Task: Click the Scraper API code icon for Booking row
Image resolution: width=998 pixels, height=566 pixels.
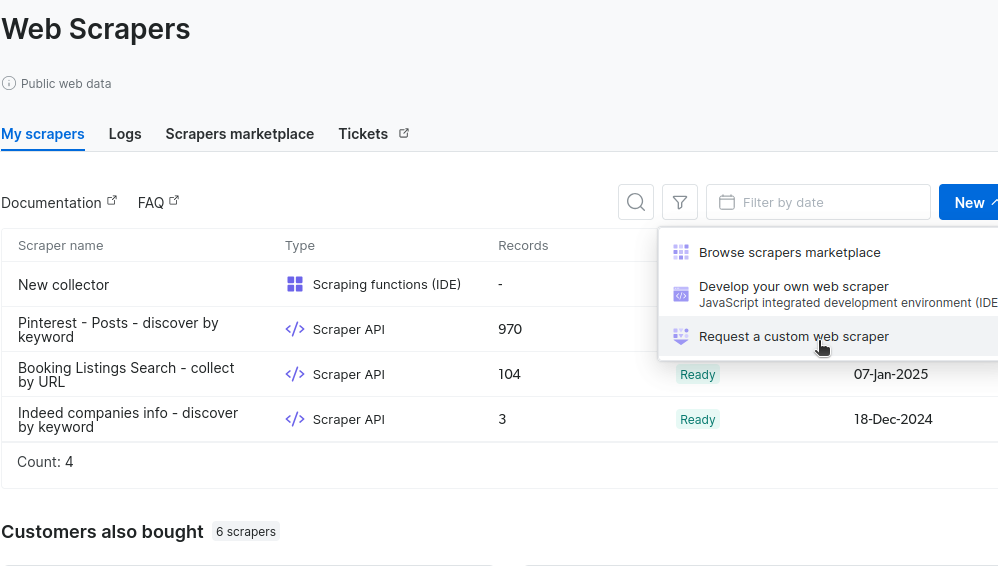Action: [x=295, y=374]
